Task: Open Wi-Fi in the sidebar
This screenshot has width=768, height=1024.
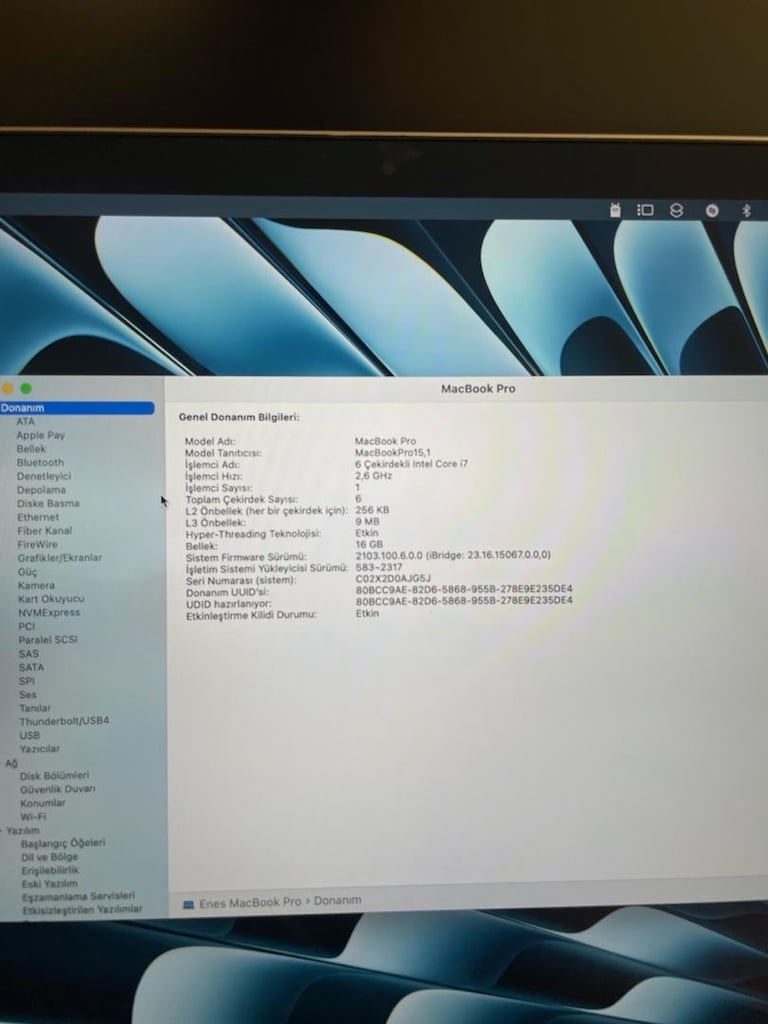Action: click(x=33, y=817)
